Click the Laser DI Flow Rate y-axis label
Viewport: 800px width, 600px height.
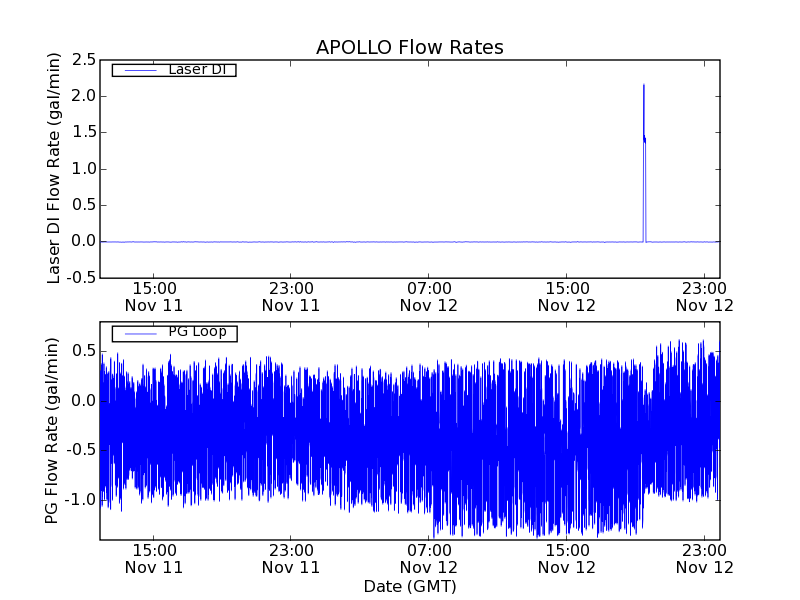55,168
